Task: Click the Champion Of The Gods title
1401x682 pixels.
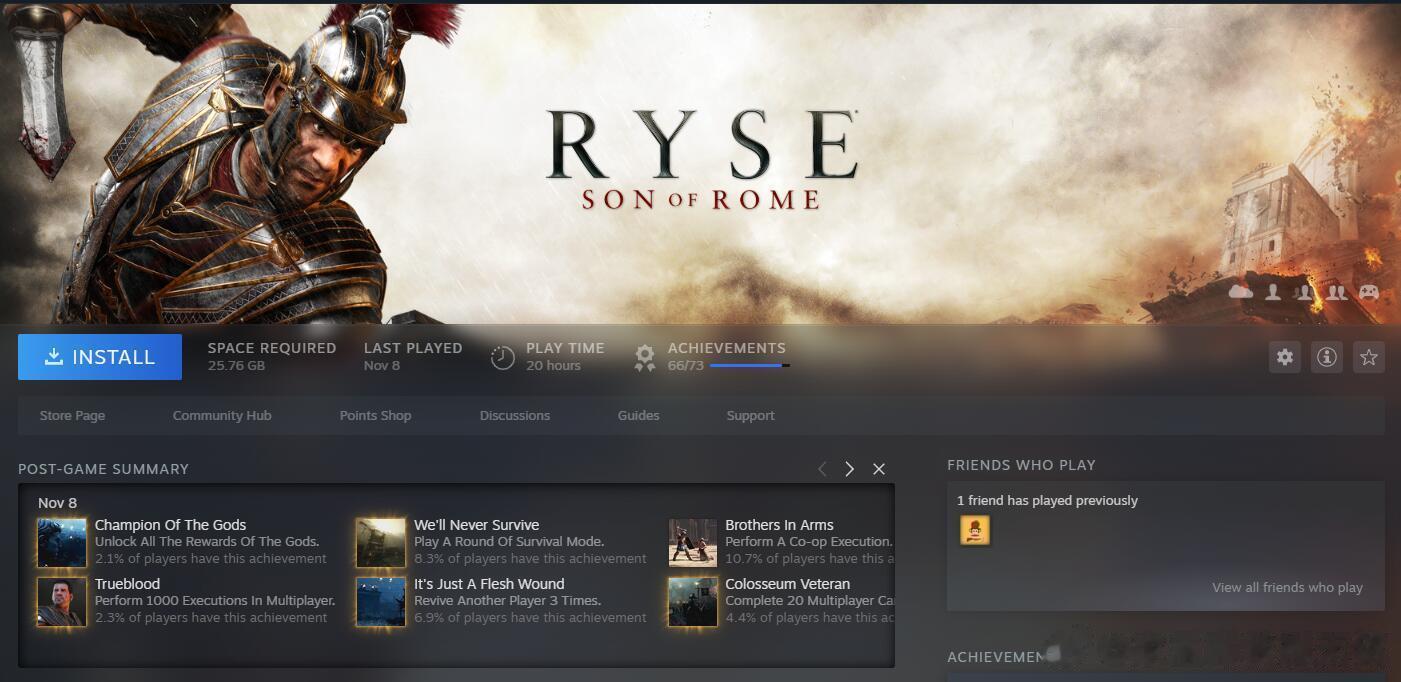Action: click(x=170, y=525)
